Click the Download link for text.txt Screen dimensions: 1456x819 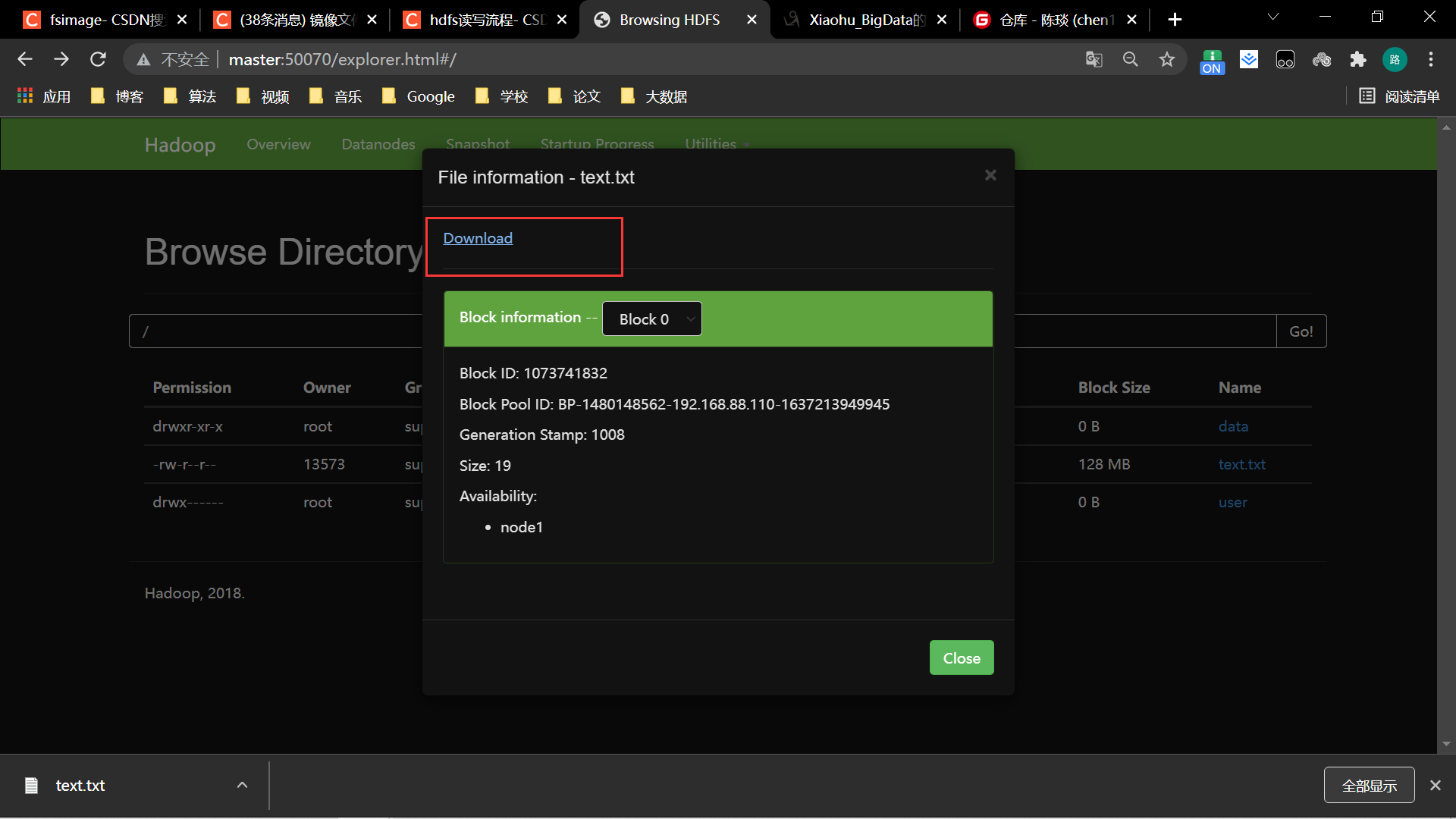point(478,238)
